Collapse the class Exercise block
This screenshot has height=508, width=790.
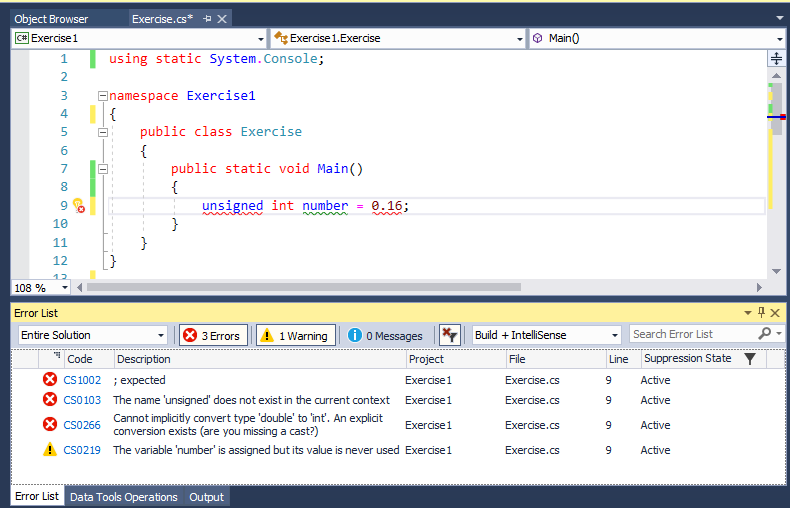(x=103, y=132)
